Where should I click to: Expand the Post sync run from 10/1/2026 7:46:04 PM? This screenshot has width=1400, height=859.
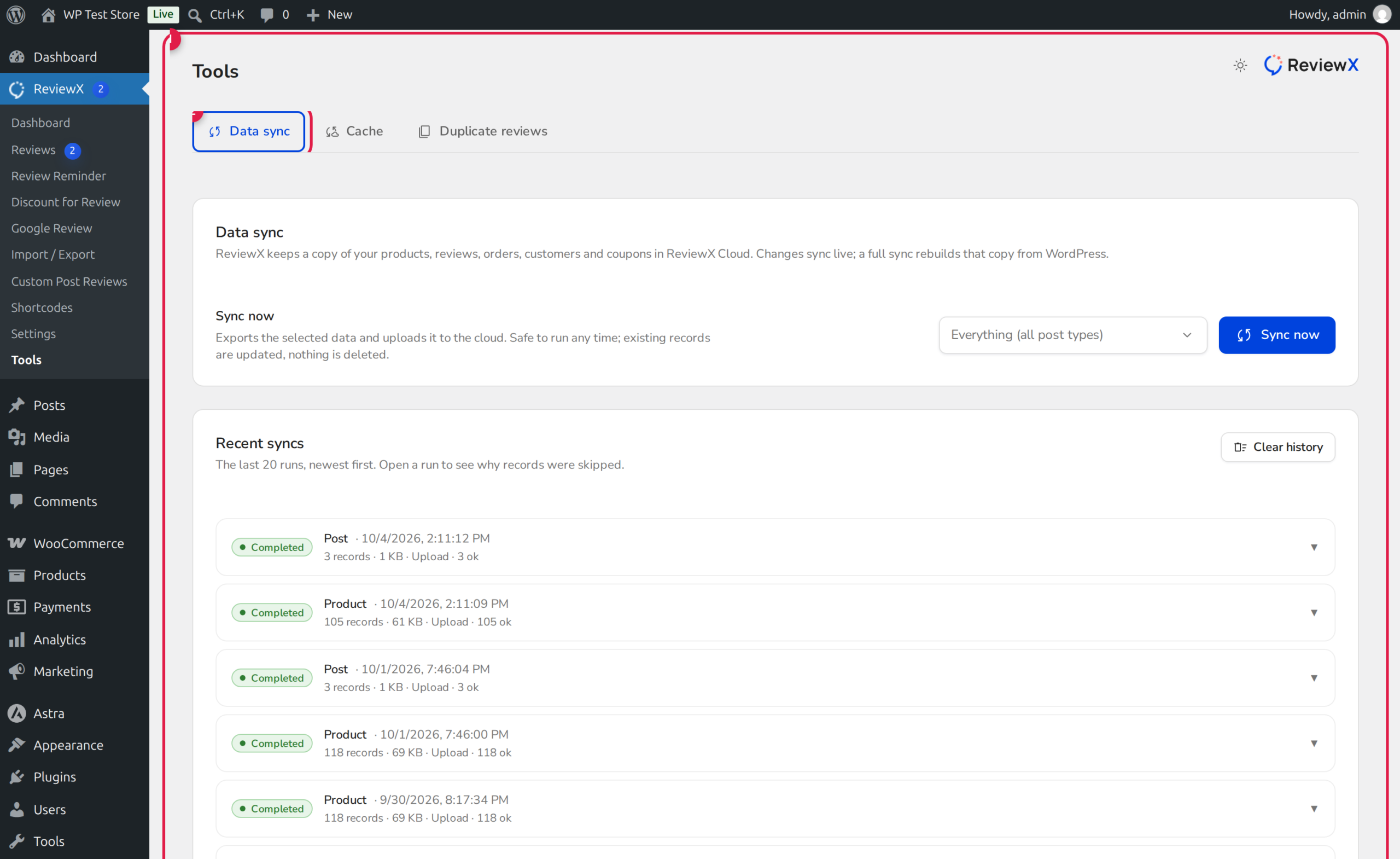775,678
